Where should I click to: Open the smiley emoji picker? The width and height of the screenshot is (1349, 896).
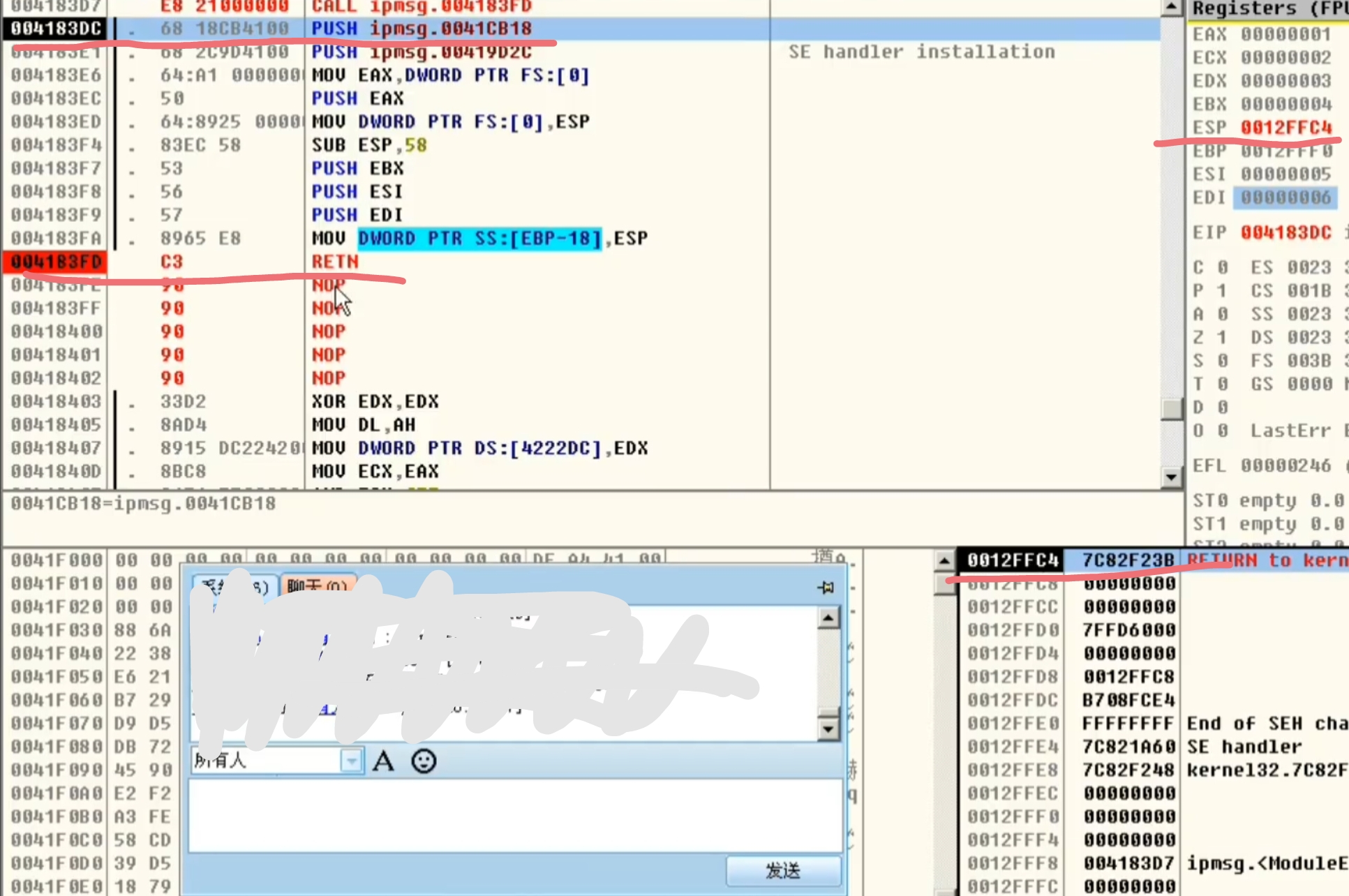(424, 761)
